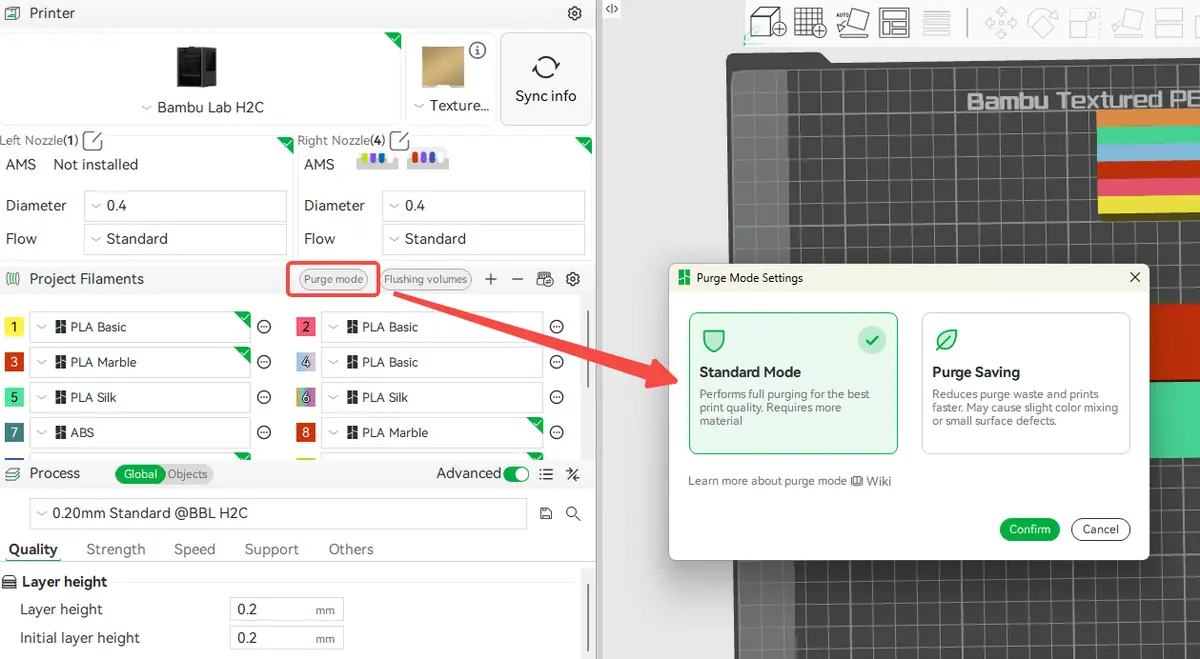The width and height of the screenshot is (1200, 659).
Task: Expand the Bambu Lab H2C printer dropdown
Action: (x=203, y=107)
